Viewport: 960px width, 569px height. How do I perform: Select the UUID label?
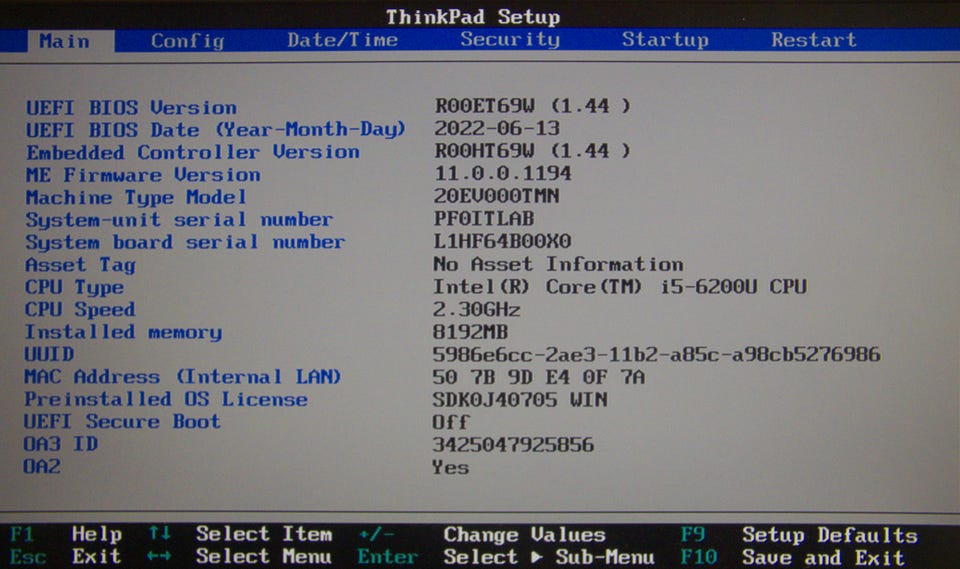(x=49, y=354)
